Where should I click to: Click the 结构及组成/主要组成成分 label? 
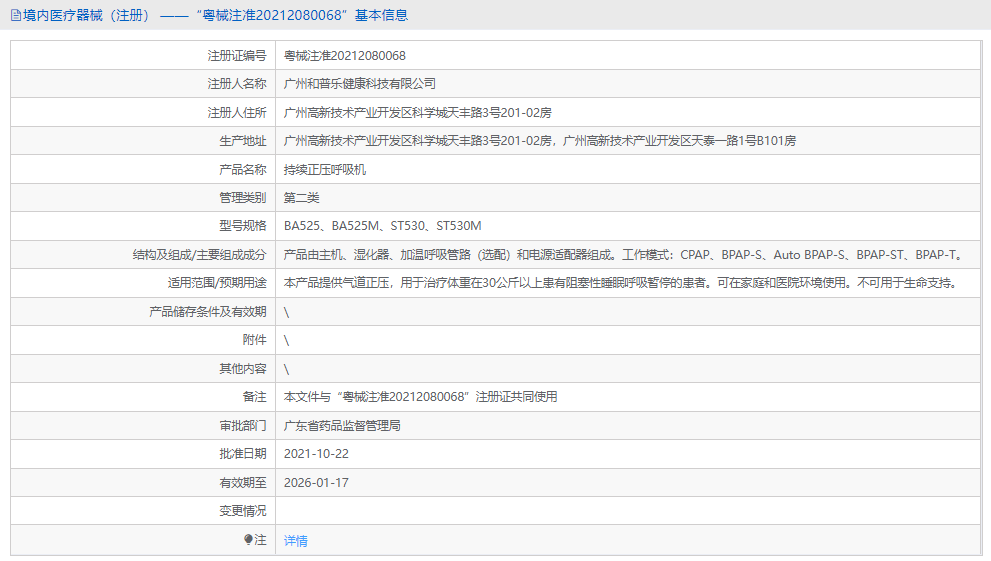point(200,255)
